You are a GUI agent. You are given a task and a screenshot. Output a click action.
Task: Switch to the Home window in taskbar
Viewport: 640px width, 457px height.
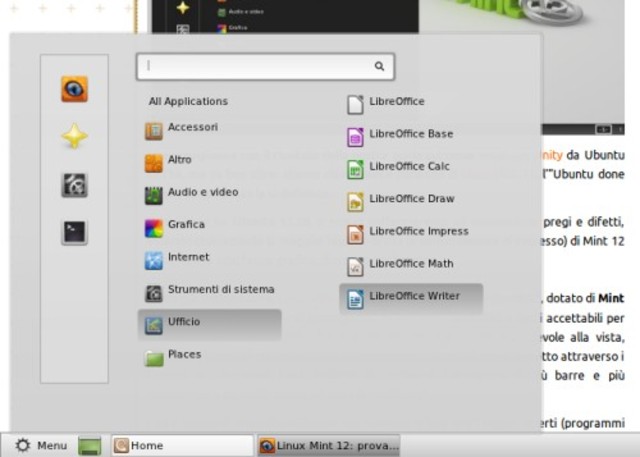182,446
